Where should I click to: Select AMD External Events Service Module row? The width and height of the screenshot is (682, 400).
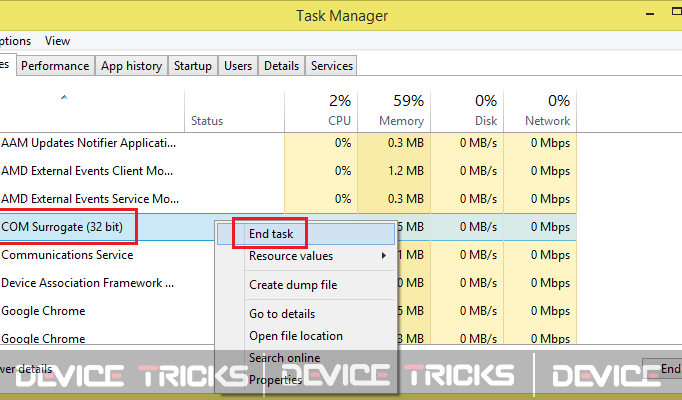[x=288, y=199]
